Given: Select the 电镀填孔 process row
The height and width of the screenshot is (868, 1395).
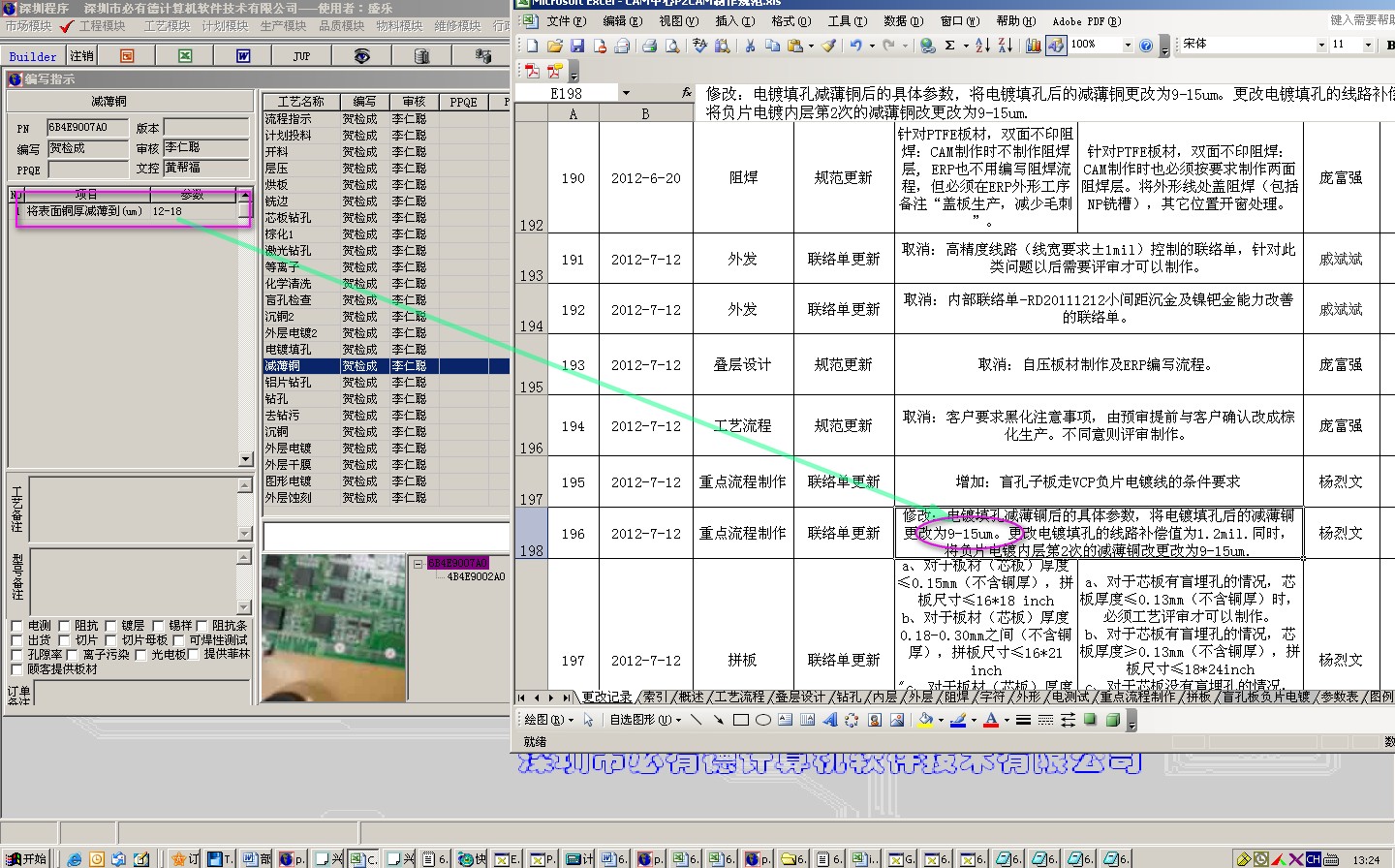Looking at the screenshot, I should pos(386,350).
